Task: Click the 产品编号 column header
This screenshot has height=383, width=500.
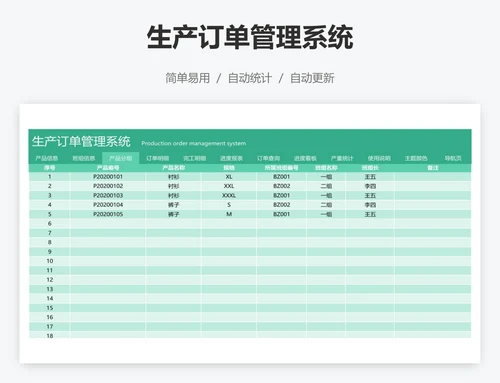Action: [108, 168]
